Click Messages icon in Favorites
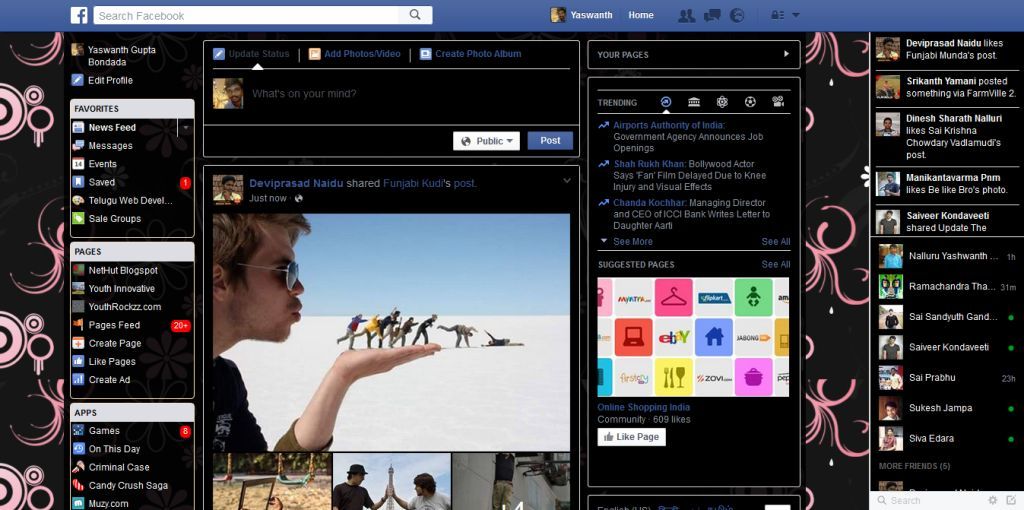The image size is (1024, 510). pyautogui.click(x=78, y=146)
